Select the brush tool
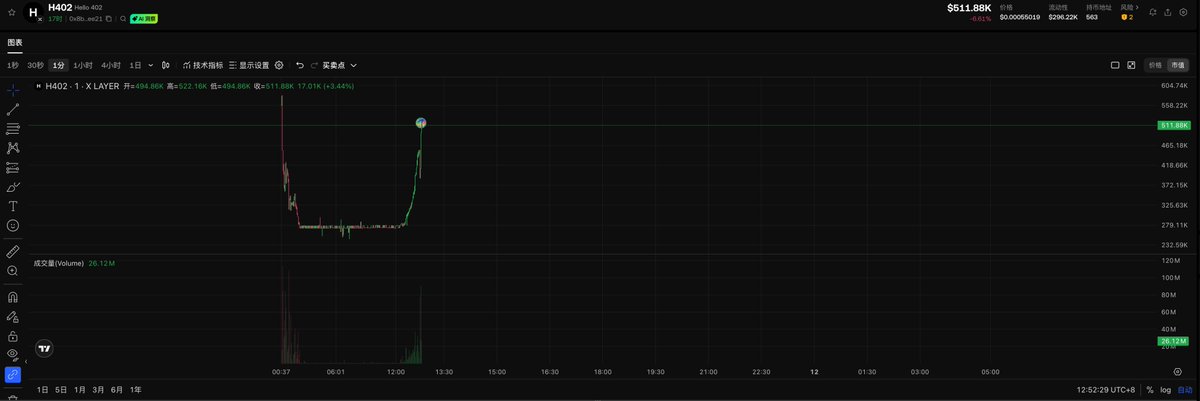Viewport: 1200px width, 401px height. pyautogui.click(x=13, y=187)
